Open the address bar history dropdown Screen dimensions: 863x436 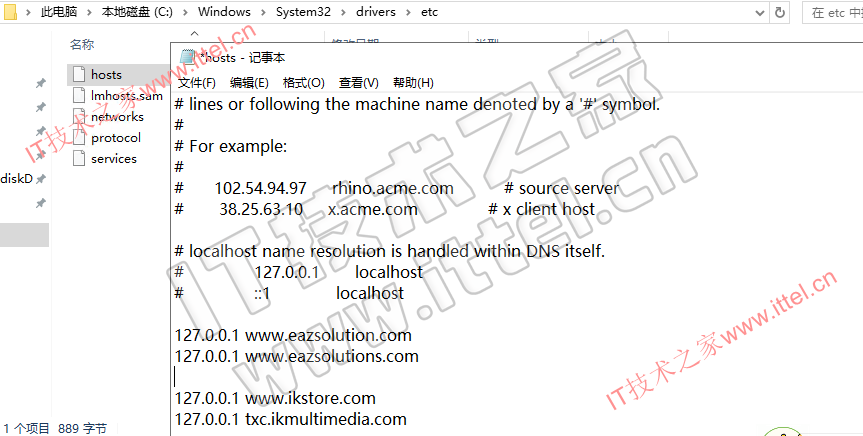click(760, 13)
